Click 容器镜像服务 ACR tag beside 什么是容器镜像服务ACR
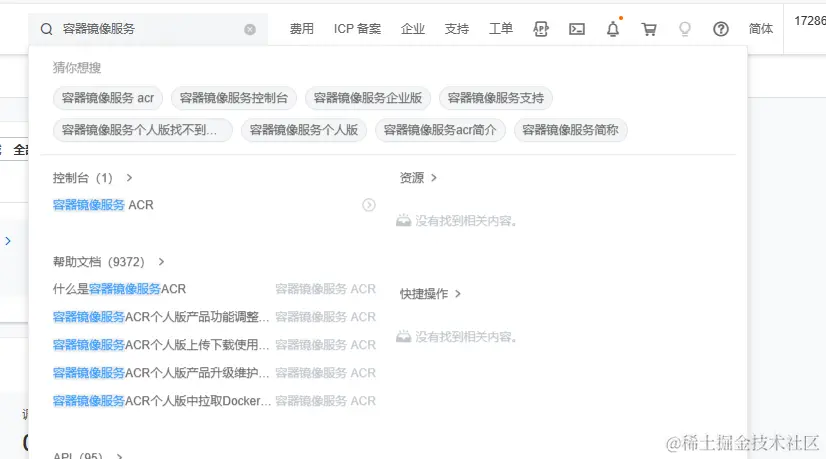Viewport: 826px width, 459px height. [x=326, y=289]
